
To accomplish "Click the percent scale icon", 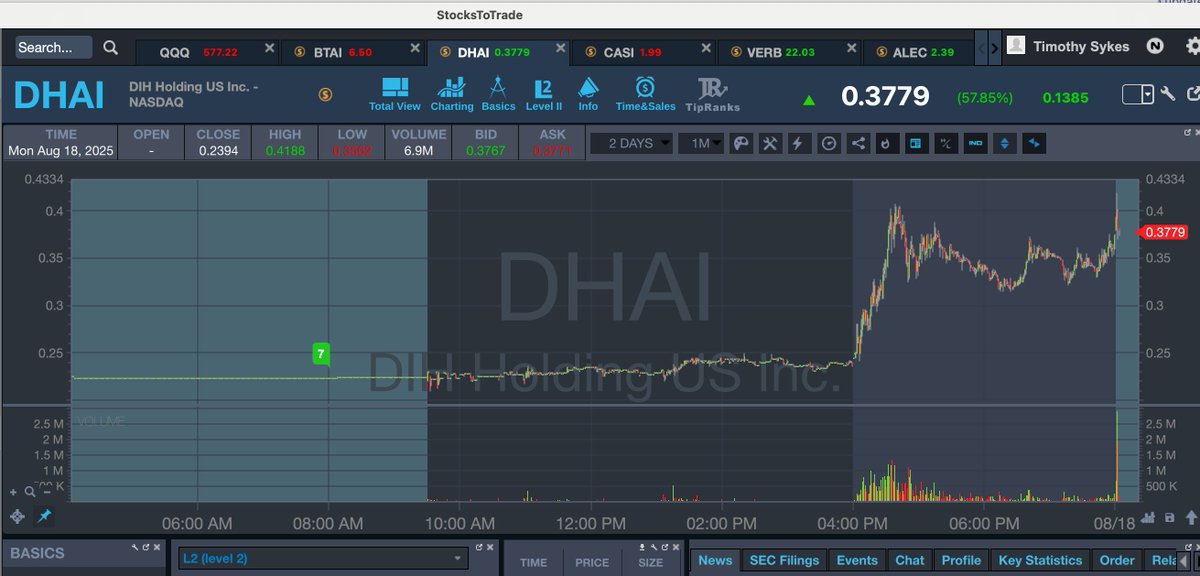I will 945,143.
